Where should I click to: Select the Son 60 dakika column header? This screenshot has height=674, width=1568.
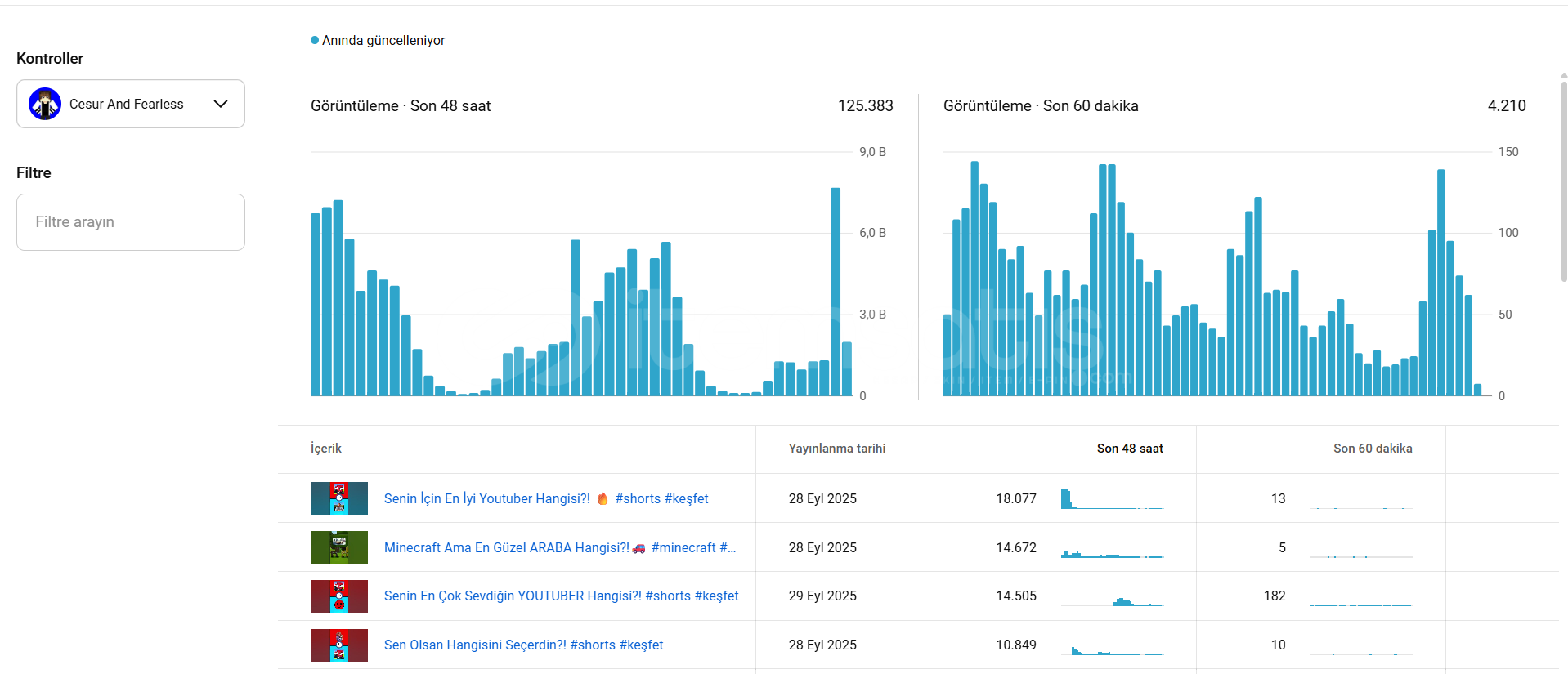point(1373,449)
